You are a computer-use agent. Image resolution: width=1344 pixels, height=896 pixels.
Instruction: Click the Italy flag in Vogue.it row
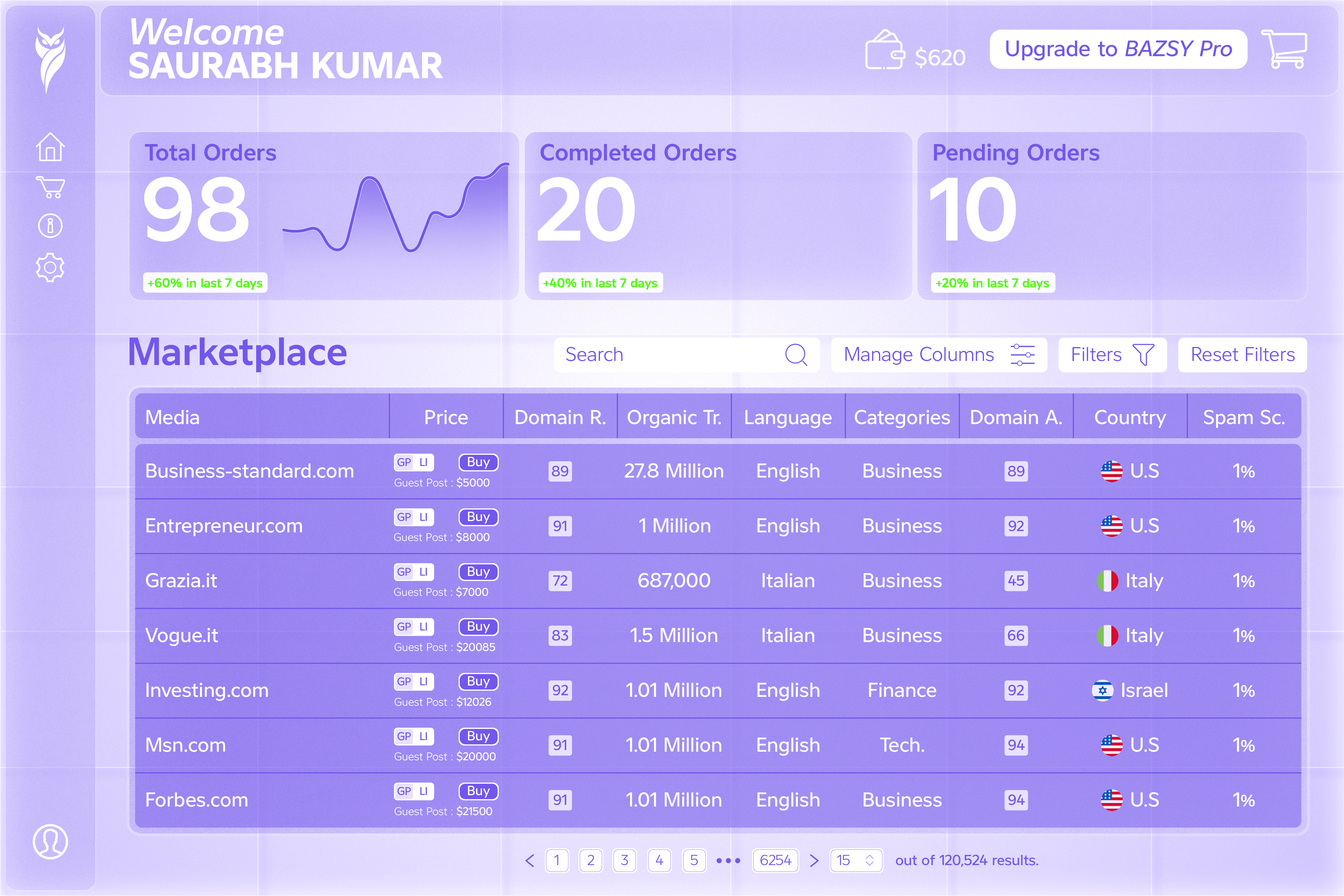(x=1107, y=635)
